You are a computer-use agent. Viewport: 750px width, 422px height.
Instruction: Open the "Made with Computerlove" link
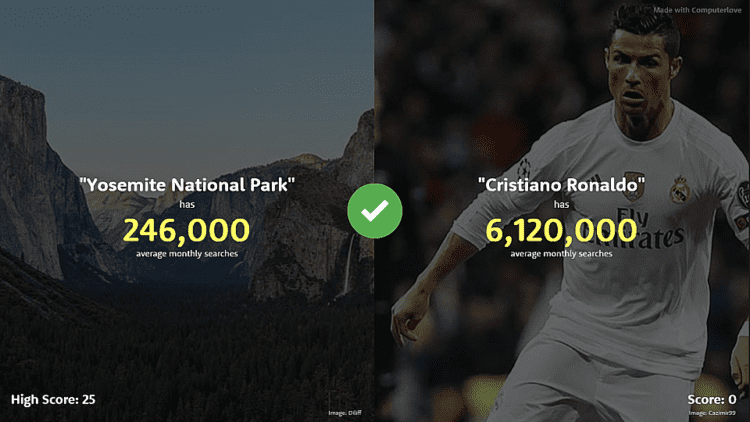697,10
